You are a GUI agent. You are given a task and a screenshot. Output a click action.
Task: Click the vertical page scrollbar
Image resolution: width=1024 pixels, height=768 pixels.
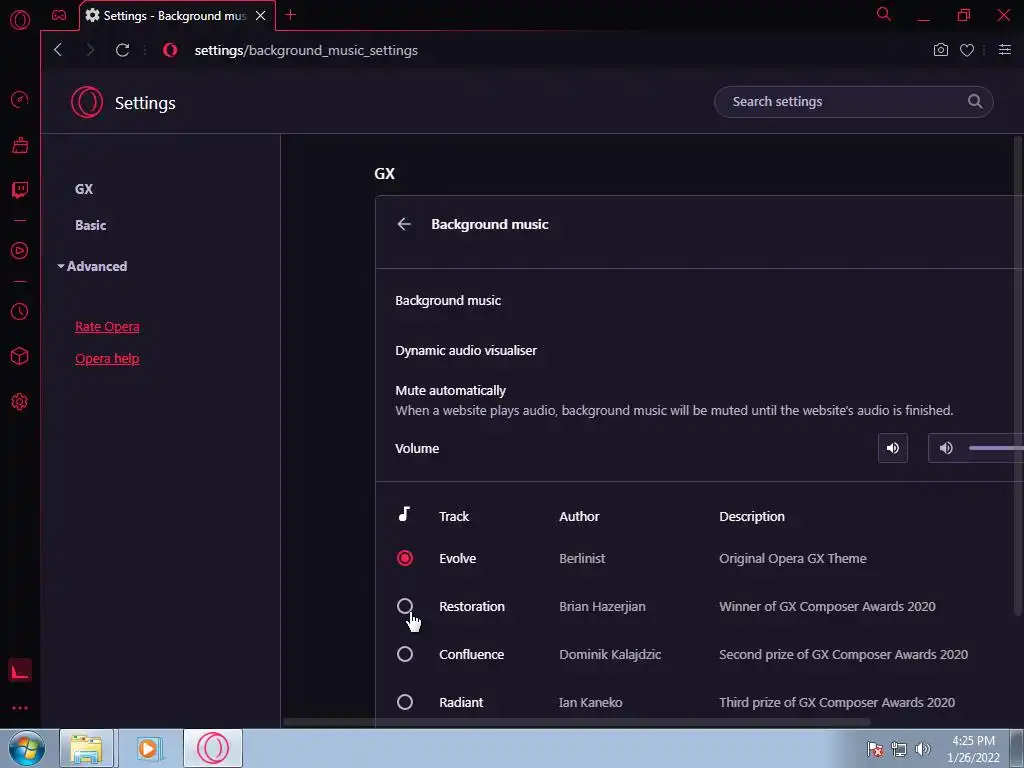click(1019, 376)
